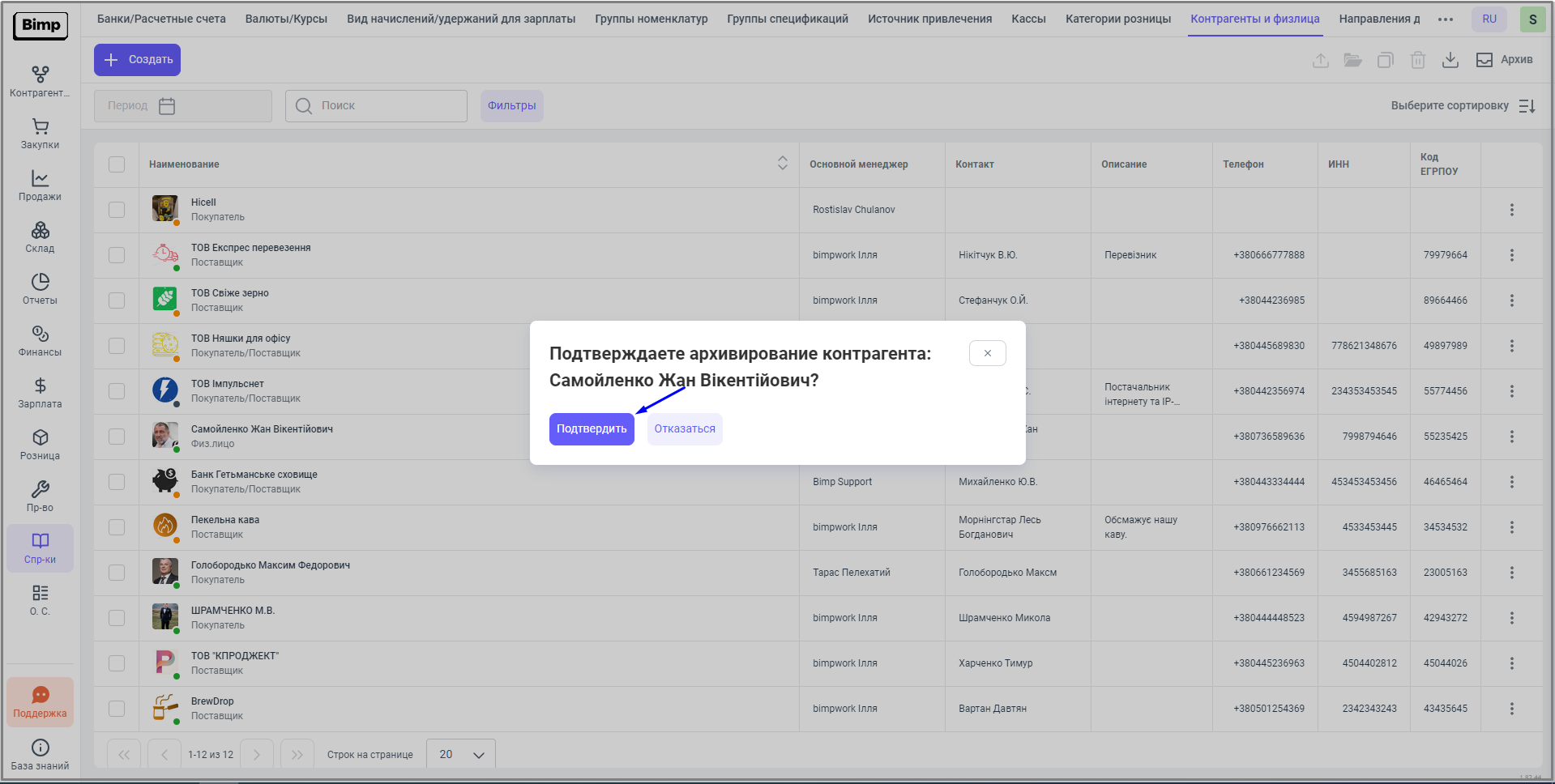This screenshot has width=1555, height=784.
Task: Open the Зарплата payroll section
Action: click(x=40, y=393)
